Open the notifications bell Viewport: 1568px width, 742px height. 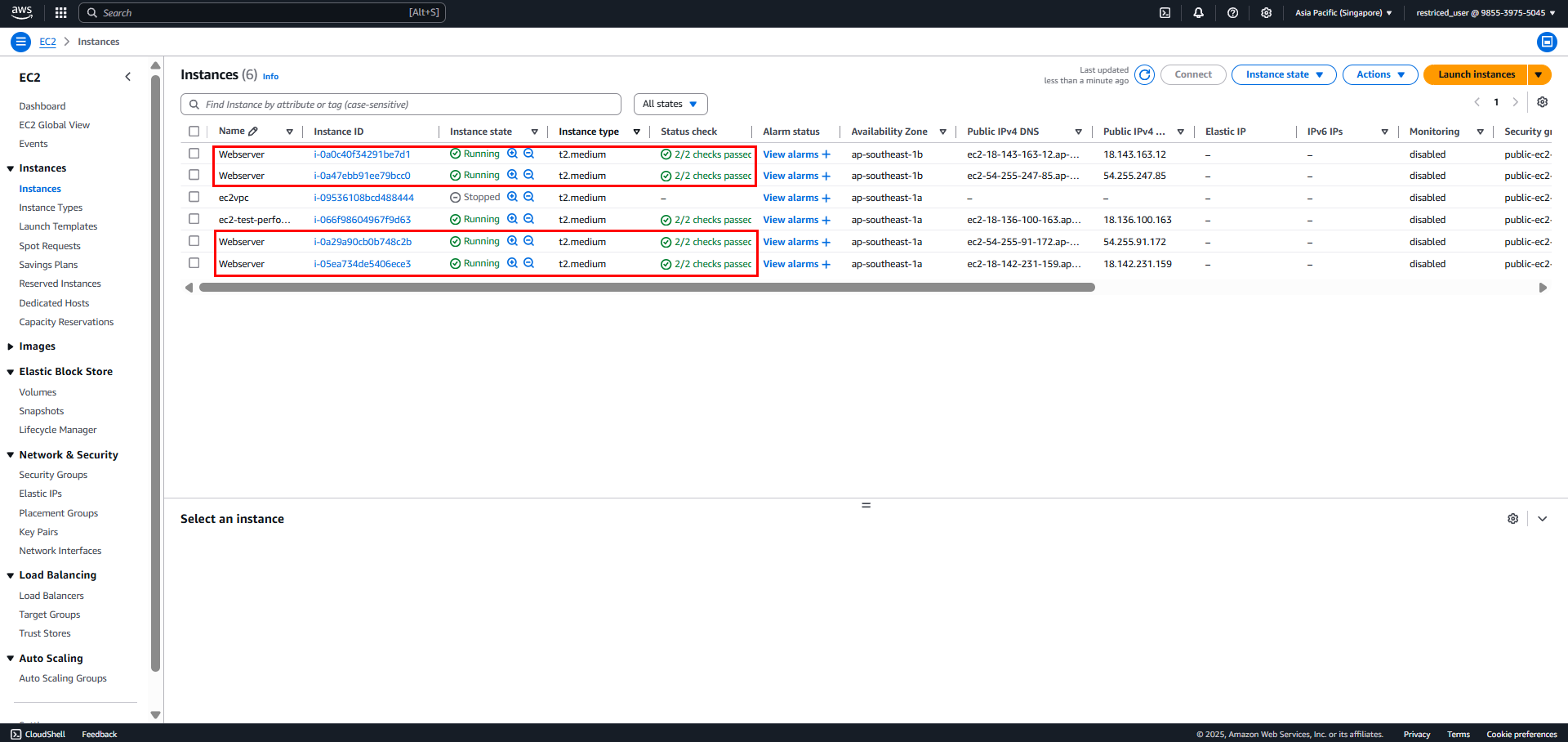(1198, 12)
